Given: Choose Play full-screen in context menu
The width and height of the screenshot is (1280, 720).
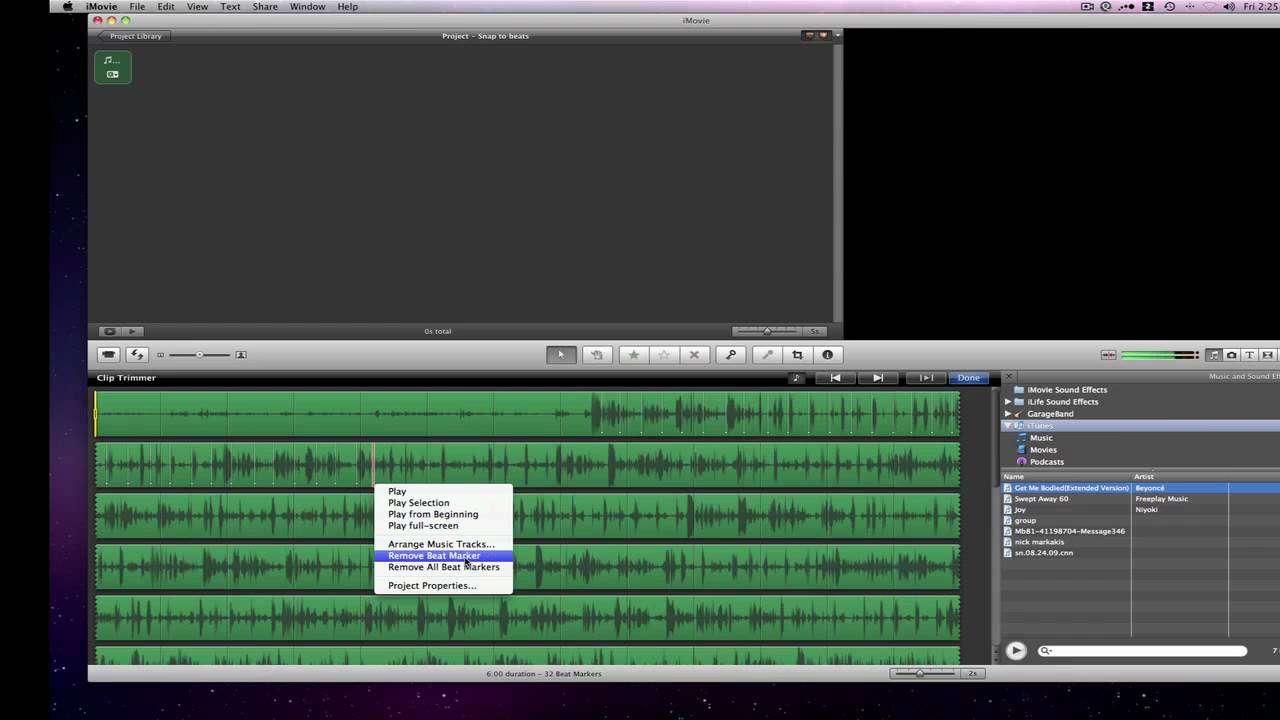Looking at the screenshot, I should pos(443,526).
